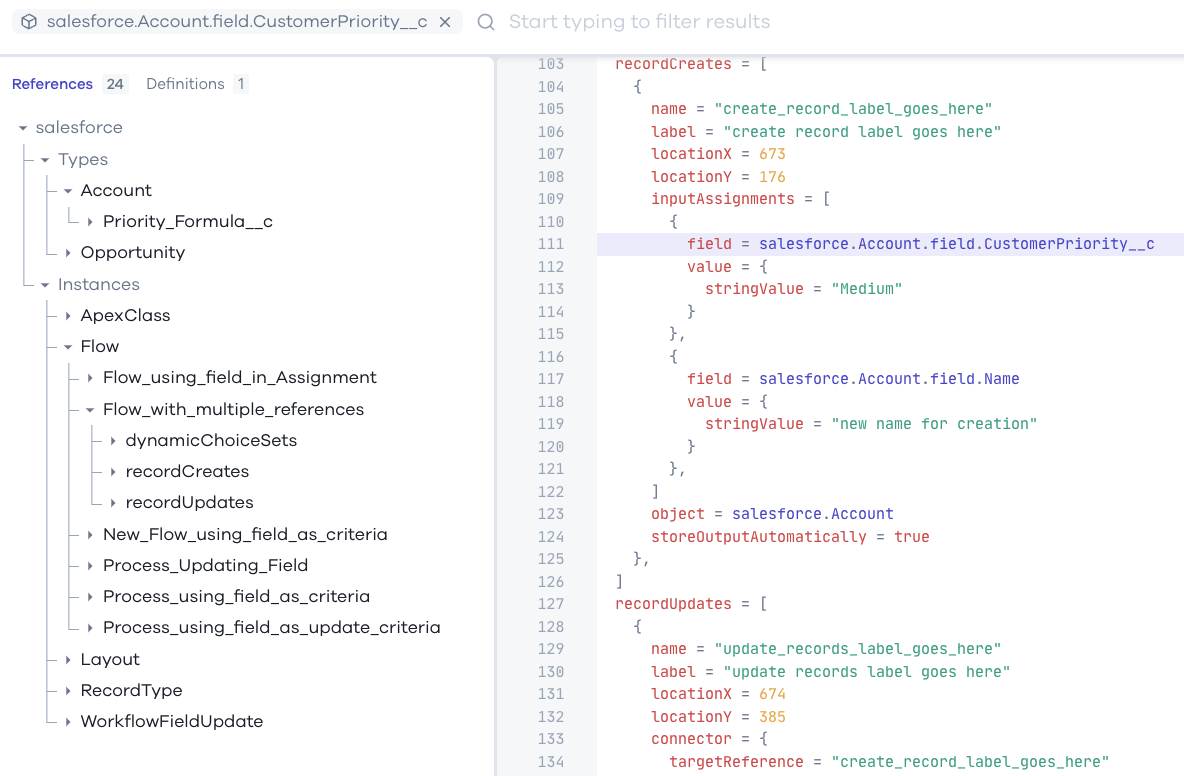The height and width of the screenshot is (776, 1184).
Task: Select the Flow tree label
Action: click(x=100, y=346)
